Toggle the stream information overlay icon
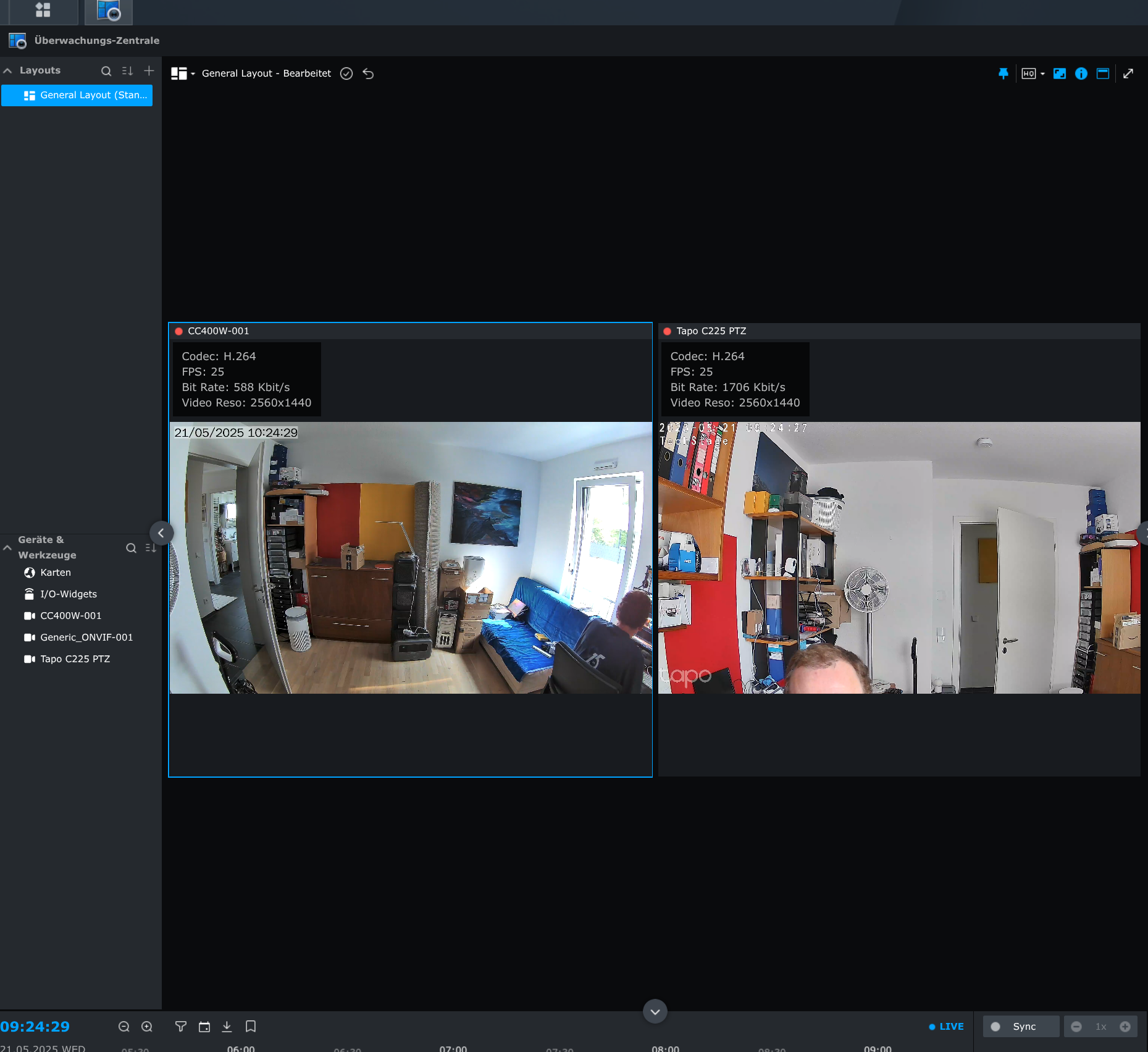The height and width of the screenshot is (1052, 1148). click(x=1081, y=74)
